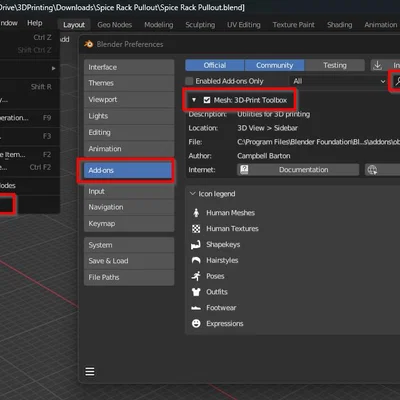The height and width of the screenshot is (400, 400).
Task: Click the Human Meshes legend icon
Action: pyautogui.click(x=196, y=213)
